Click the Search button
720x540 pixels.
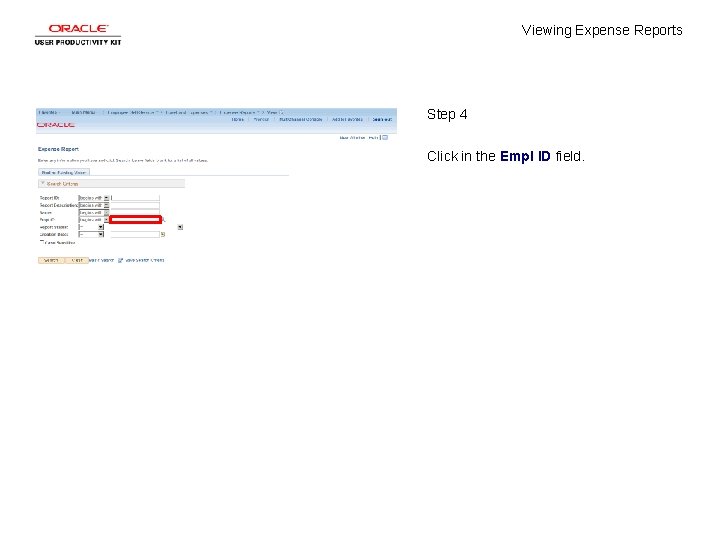[51, 260]
